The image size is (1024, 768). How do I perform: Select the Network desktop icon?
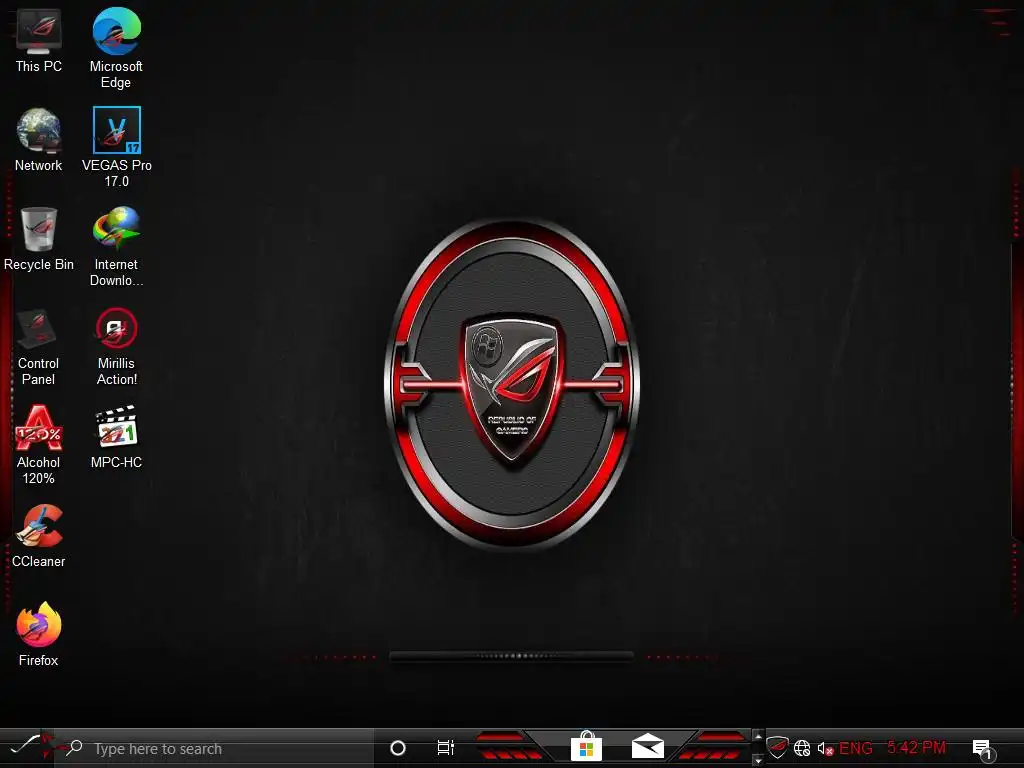(x=39, y=140)
